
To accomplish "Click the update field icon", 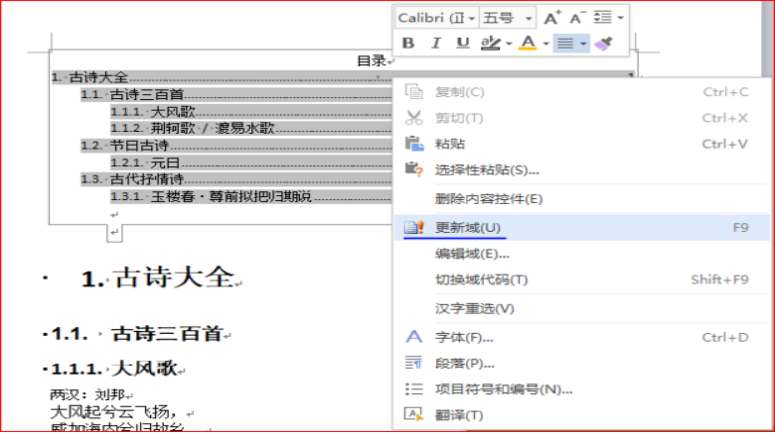I will coord(414,227).
